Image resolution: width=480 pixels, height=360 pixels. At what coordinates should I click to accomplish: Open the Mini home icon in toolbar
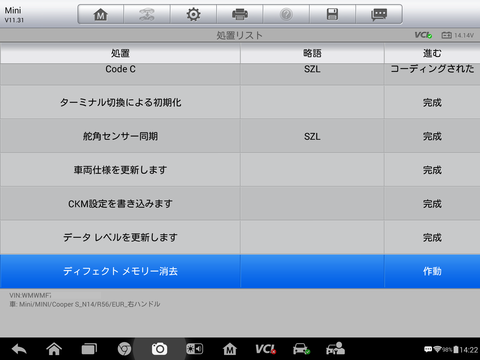pos(101,14)
